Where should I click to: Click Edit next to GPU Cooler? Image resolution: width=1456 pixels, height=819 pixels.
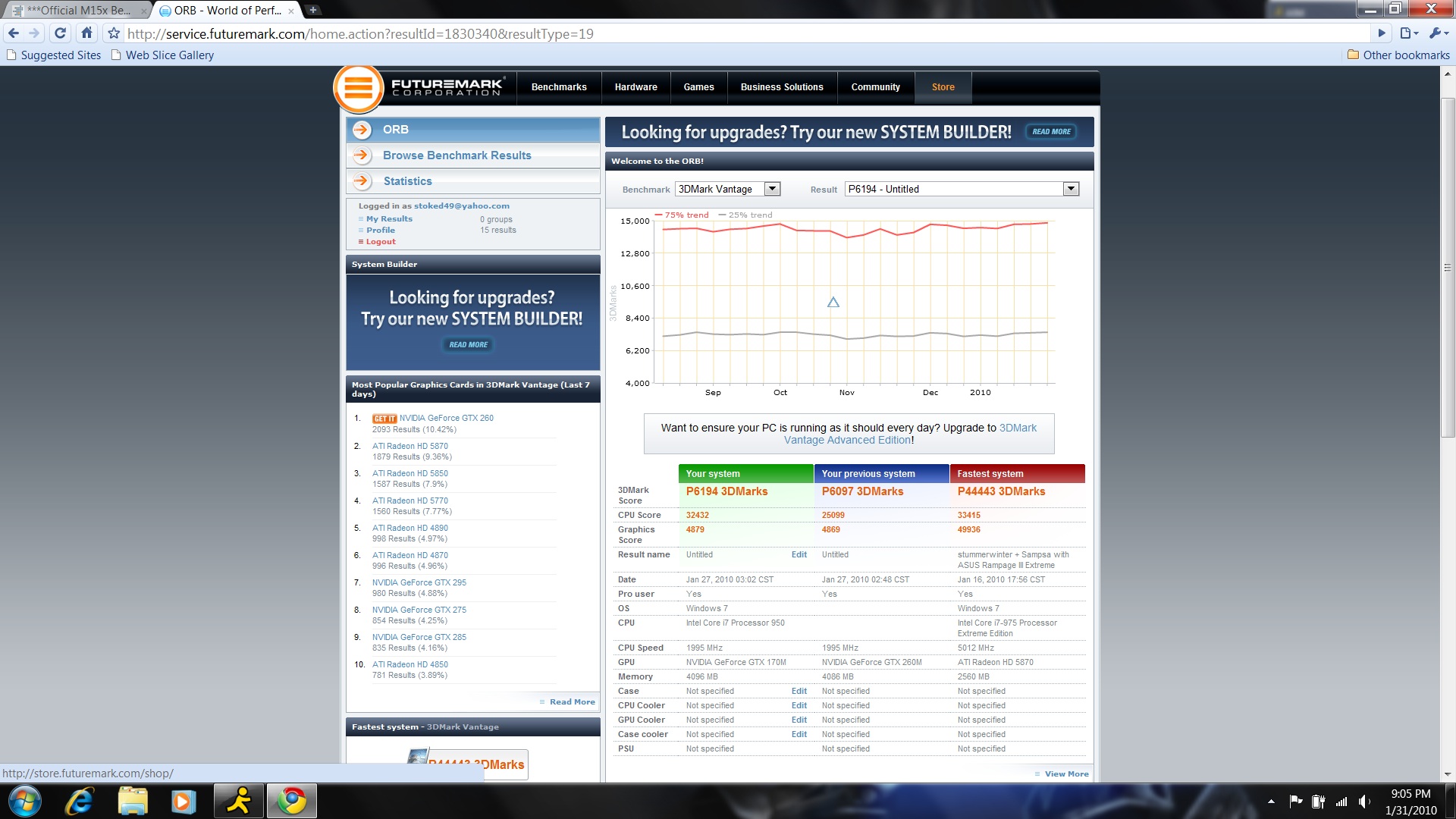(x=799, y=720)
